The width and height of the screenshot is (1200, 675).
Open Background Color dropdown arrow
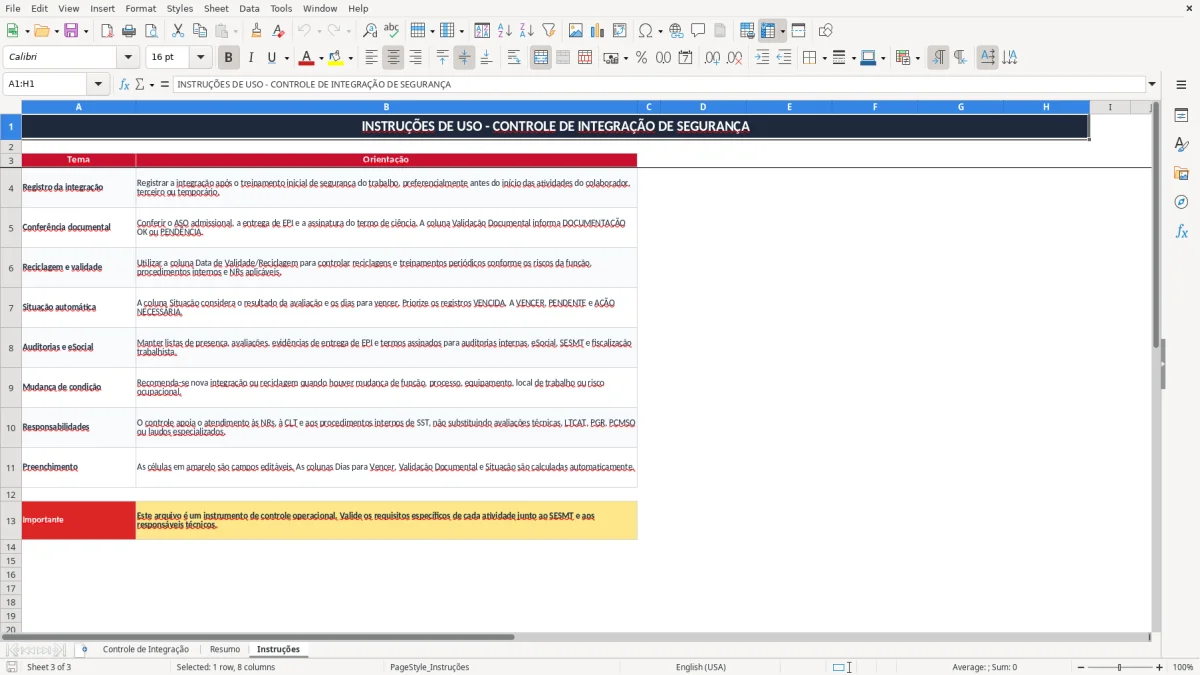350,58
